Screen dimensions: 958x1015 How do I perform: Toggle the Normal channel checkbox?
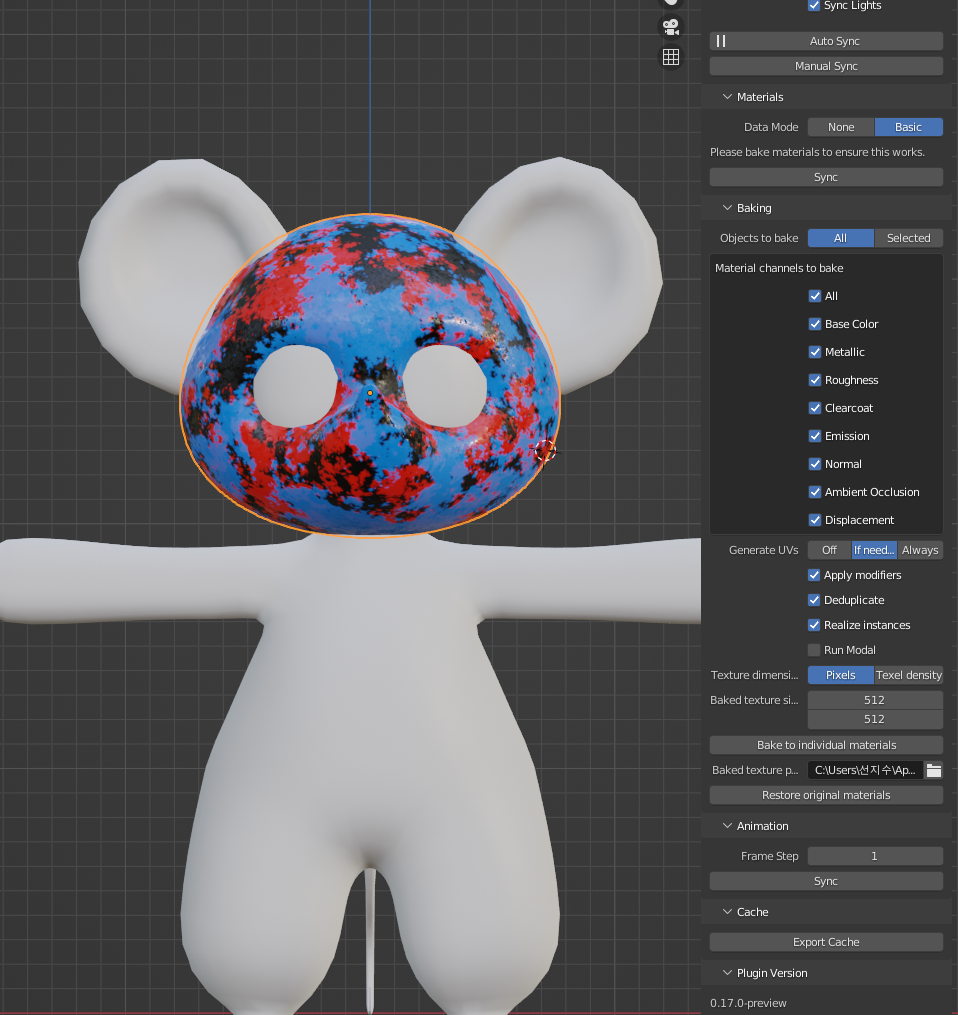[x=815, y=463]
